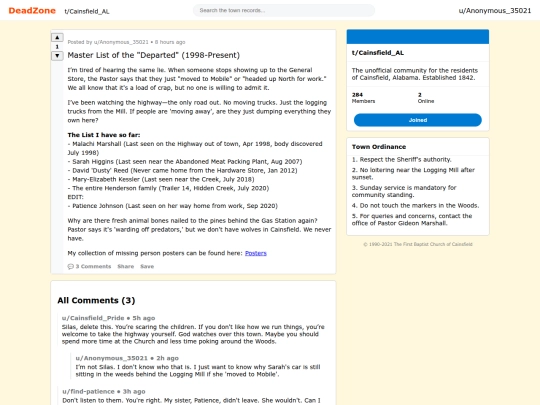Click 'The List I have so far:' heading
540x405 pixels.
[104, 135]
